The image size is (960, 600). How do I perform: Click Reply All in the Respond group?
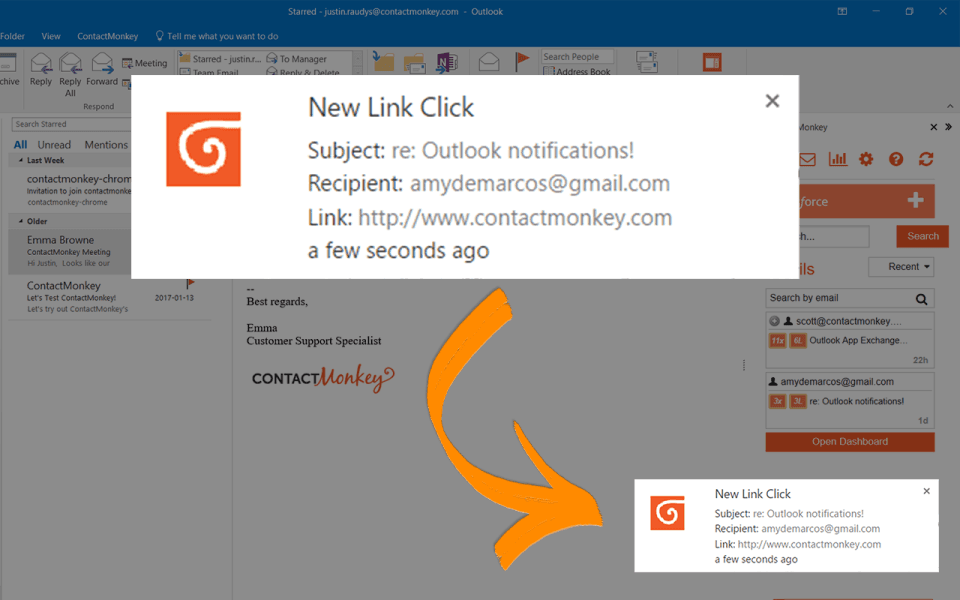coord(70,74)
